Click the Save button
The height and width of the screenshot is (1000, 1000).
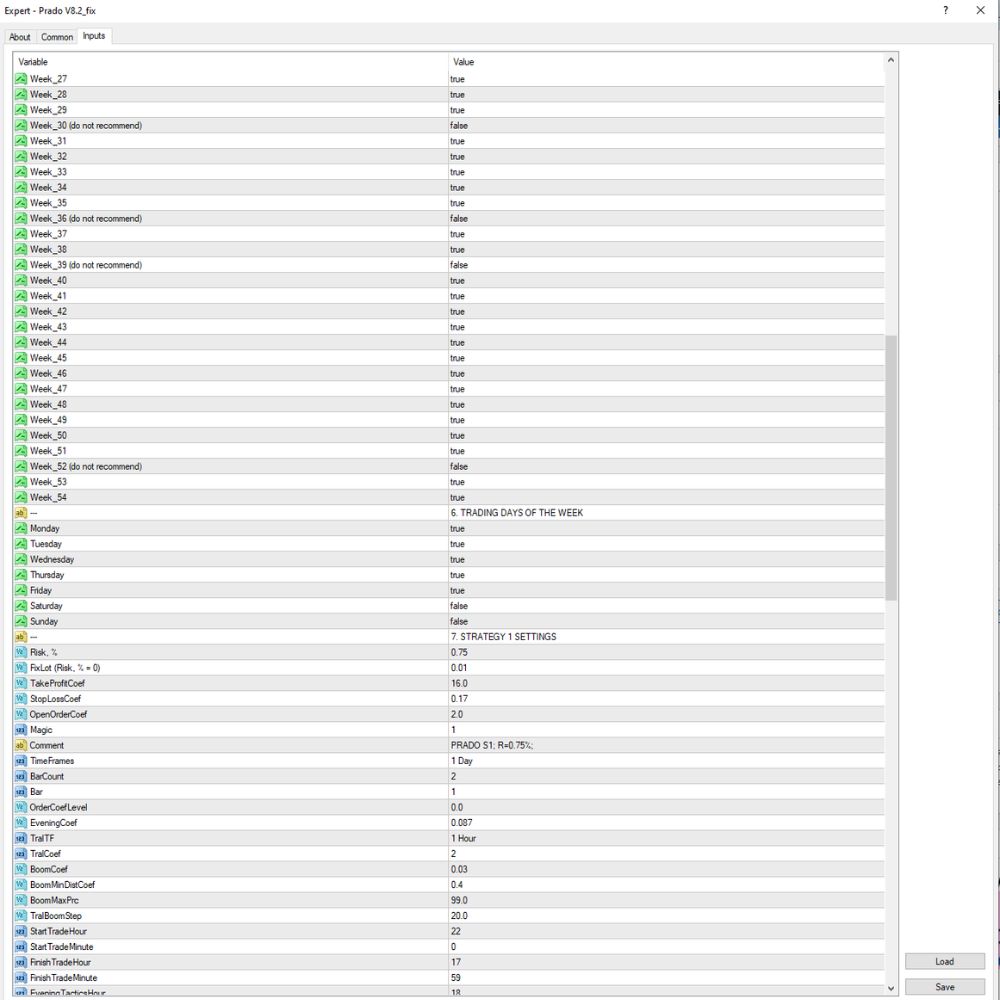tap(945, 987)
